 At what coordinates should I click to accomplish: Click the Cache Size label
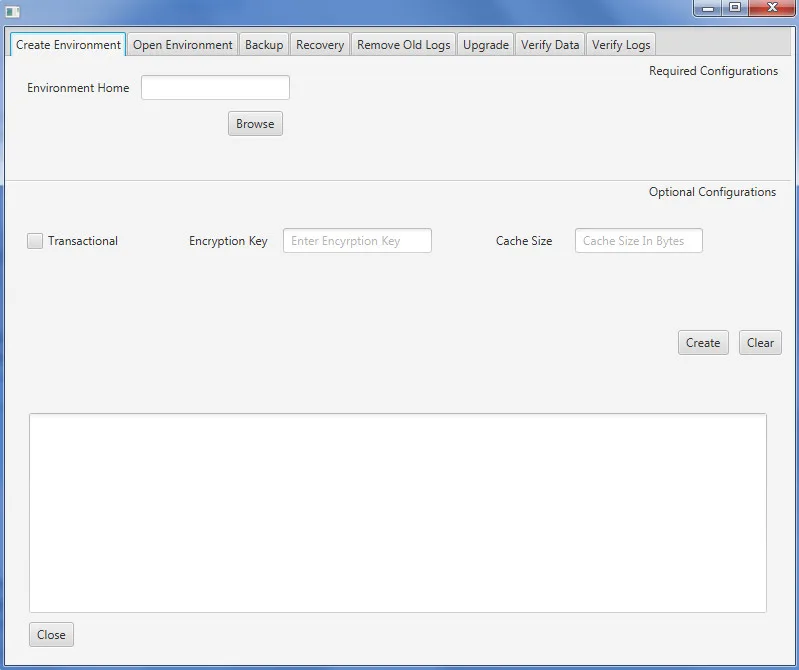[x=524, y=241]
